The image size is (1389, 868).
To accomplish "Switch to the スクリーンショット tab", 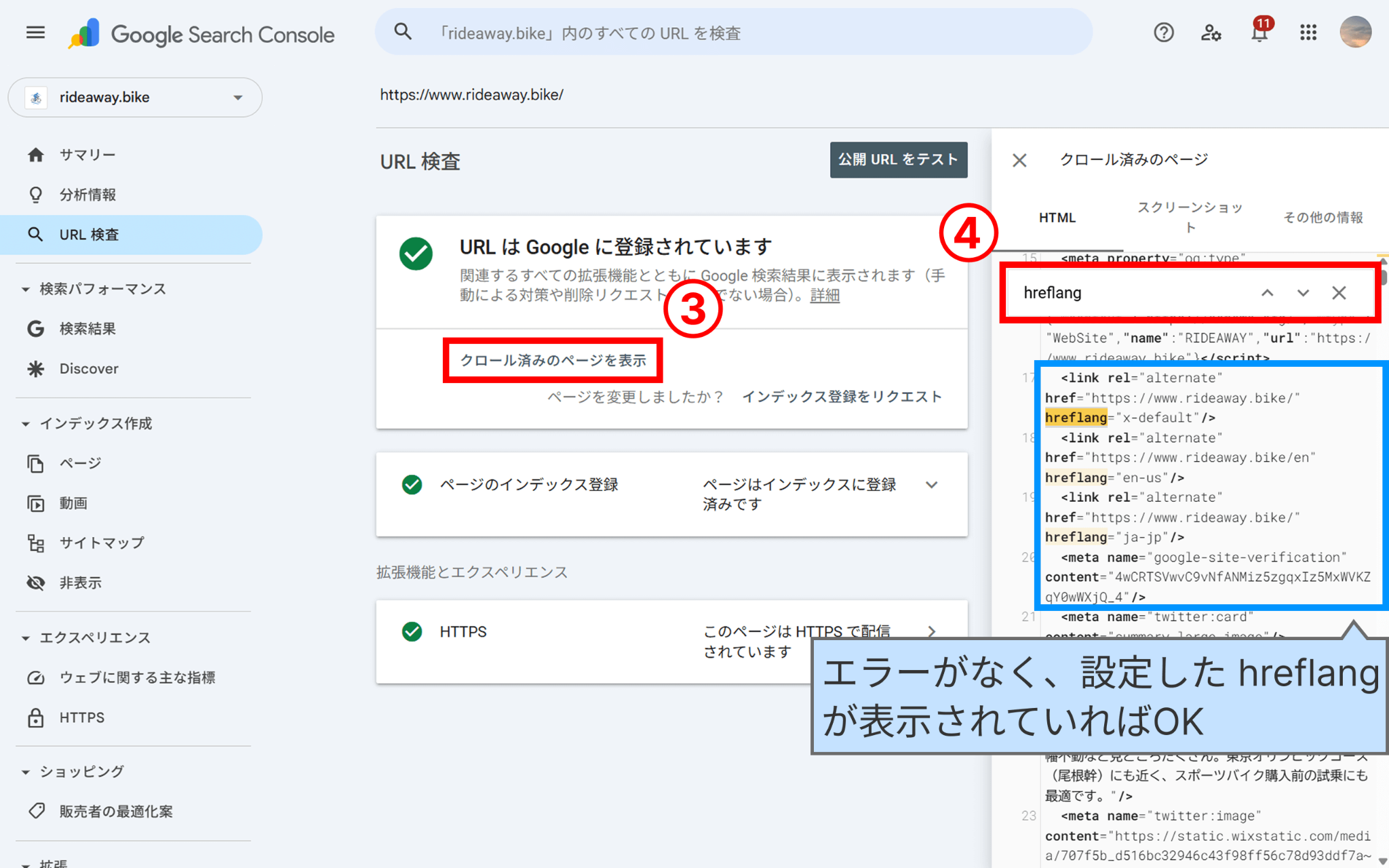I will tap(1189, 216).
